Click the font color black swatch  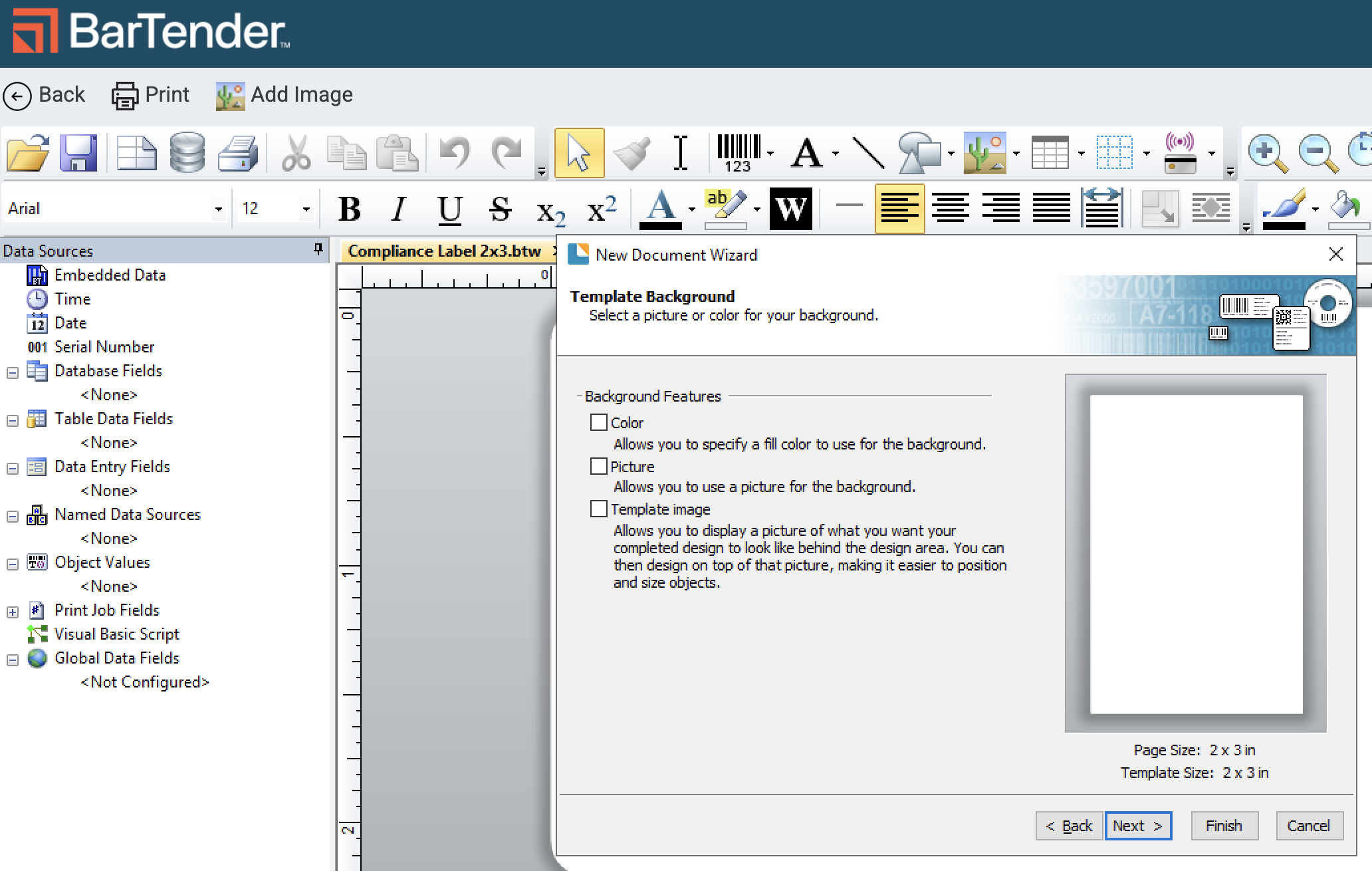(660, 225)
